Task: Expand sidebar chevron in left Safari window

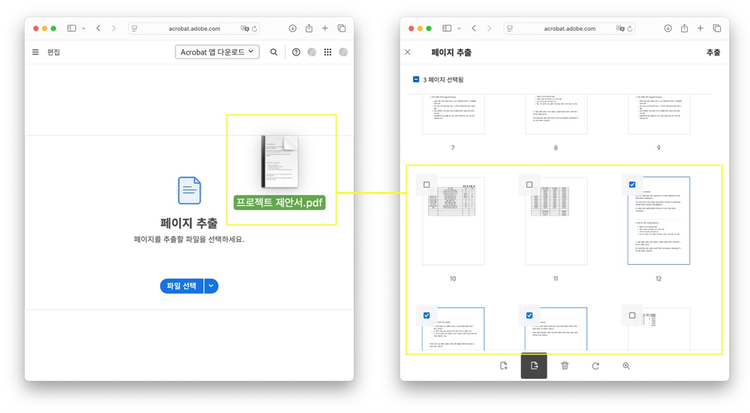Action: click(x=83, y=28)
